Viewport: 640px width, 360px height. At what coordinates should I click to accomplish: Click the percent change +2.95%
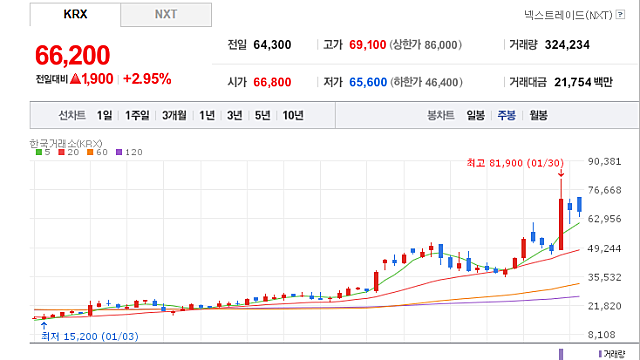tap(147, 79)
